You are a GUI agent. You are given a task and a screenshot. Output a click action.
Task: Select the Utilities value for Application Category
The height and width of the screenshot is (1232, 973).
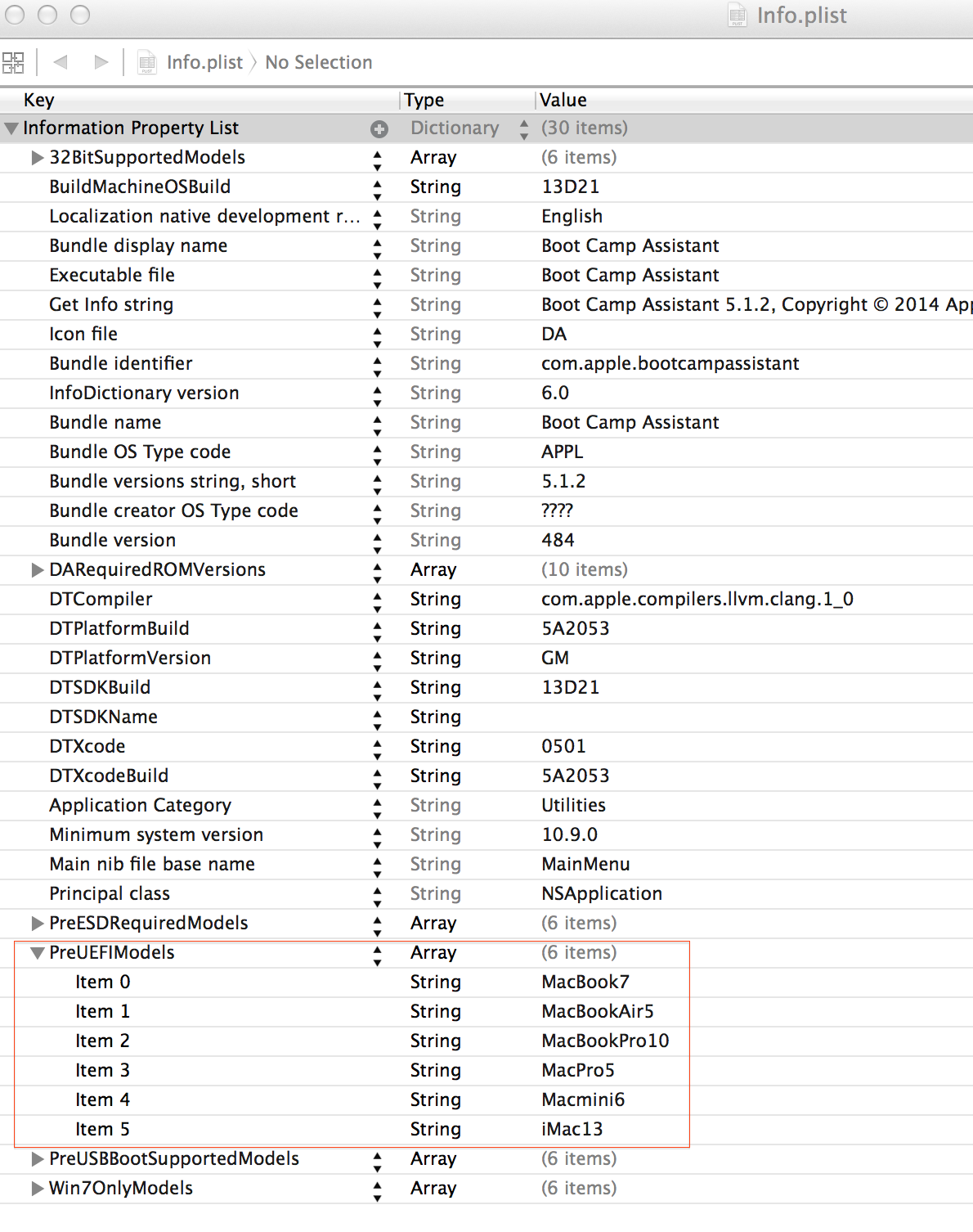click(x=574, y=806)
